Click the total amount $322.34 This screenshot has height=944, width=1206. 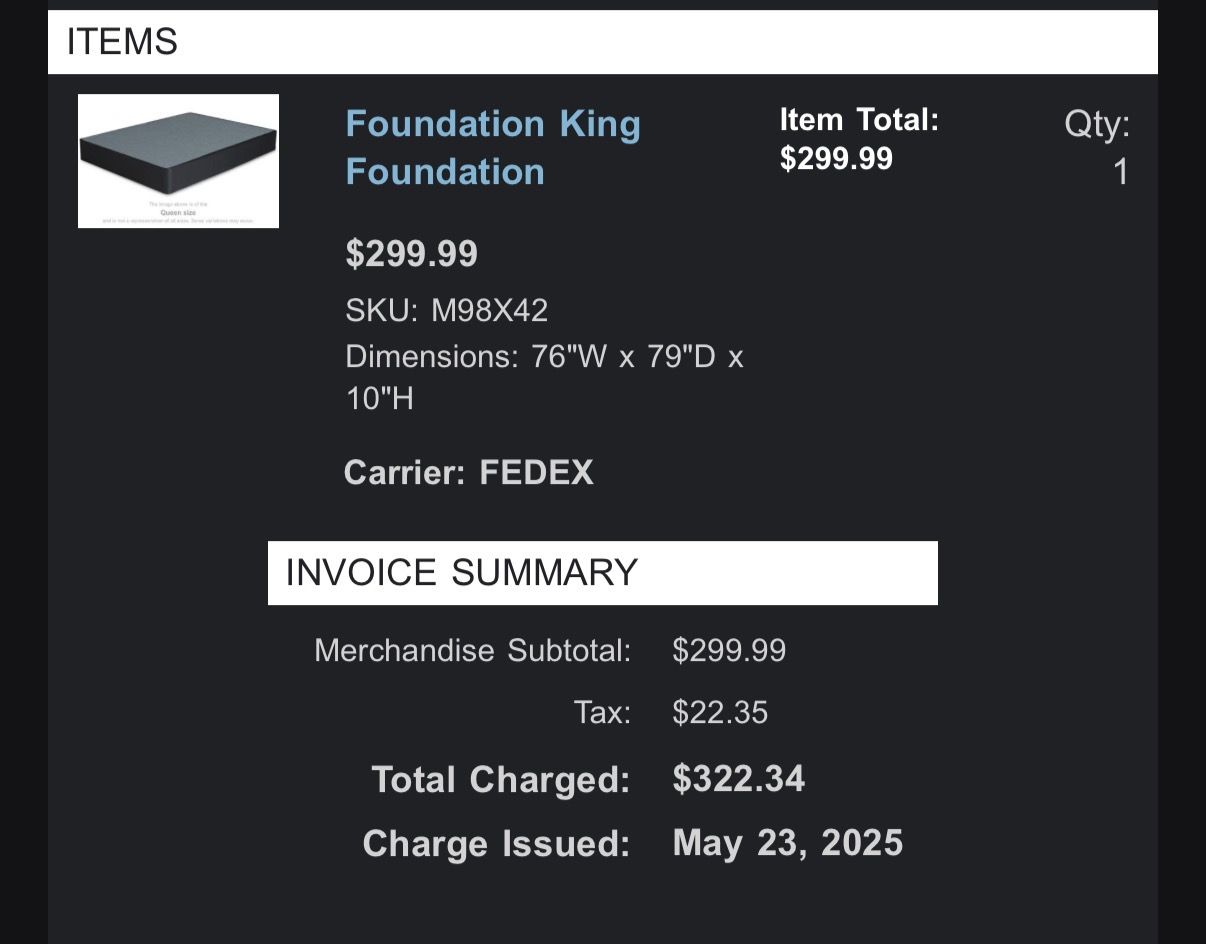(738, 778)
